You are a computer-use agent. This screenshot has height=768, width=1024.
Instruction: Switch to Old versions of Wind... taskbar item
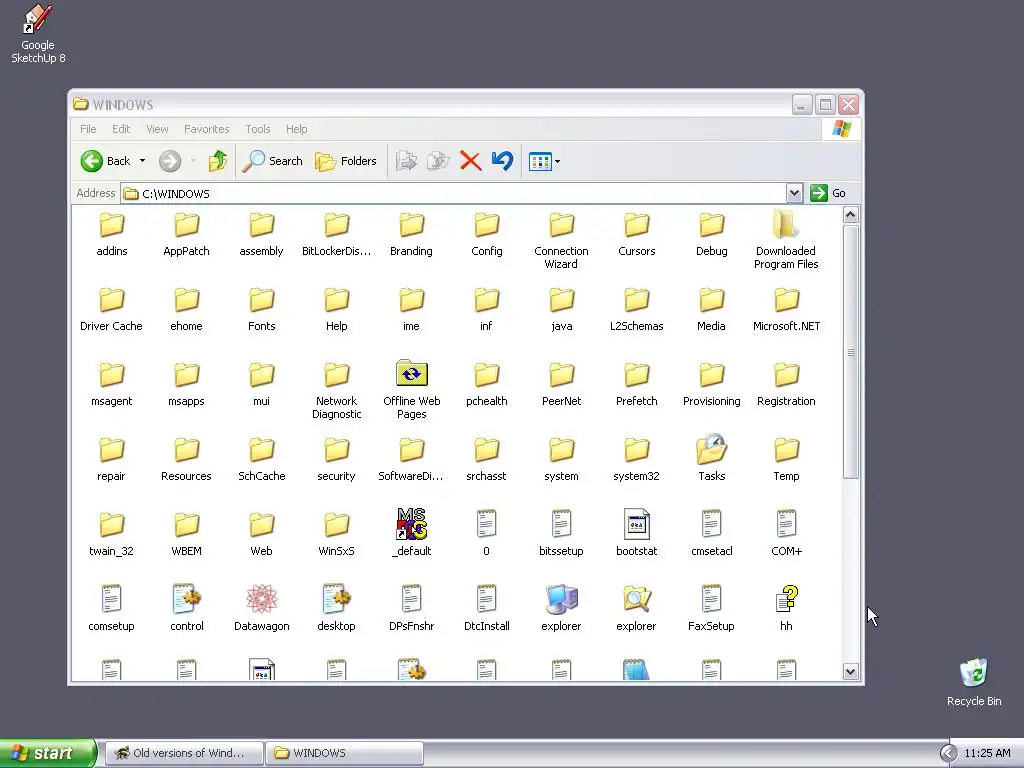tap(184, 753)
